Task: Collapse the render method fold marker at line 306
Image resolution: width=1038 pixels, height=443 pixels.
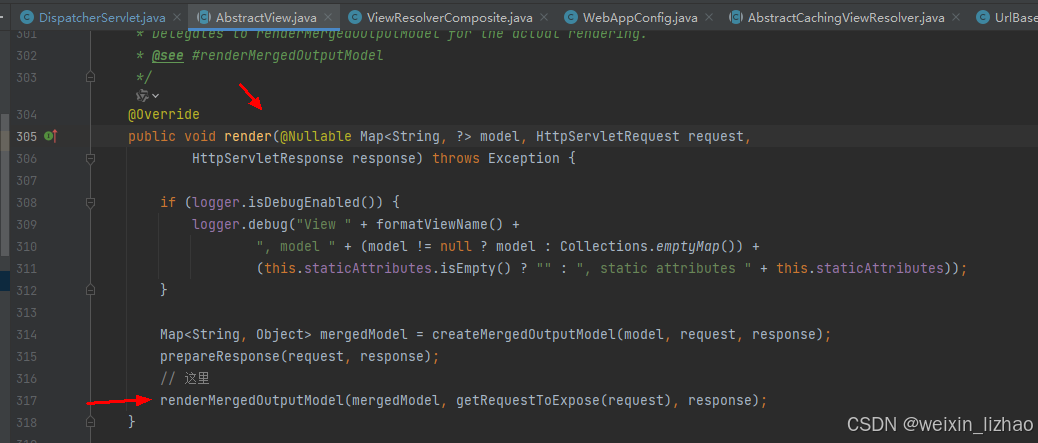Action: [91, 158]
